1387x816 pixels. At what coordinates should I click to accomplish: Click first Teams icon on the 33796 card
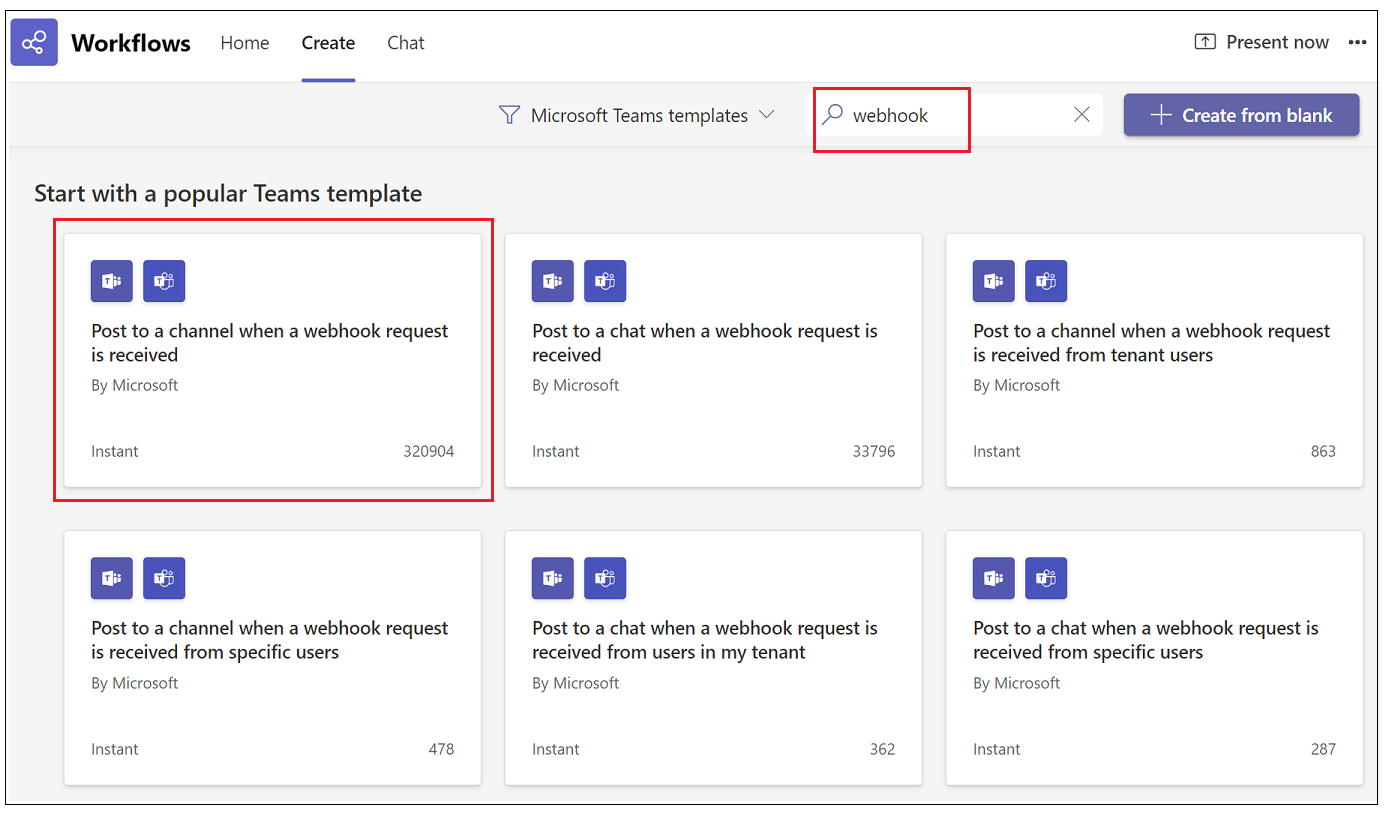pos(553,281)
